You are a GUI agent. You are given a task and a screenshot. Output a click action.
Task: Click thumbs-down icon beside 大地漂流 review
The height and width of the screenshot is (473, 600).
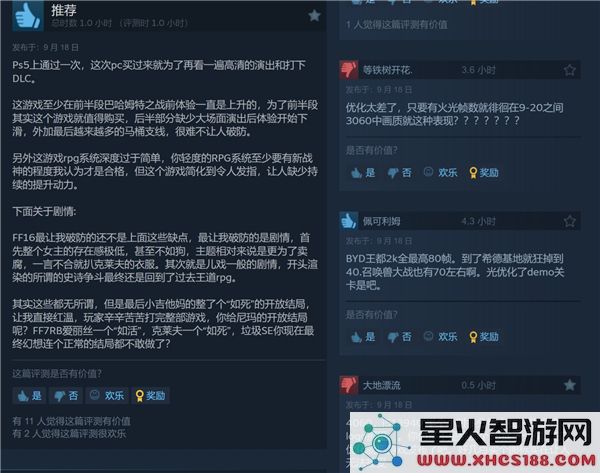[x=349, y=385]
